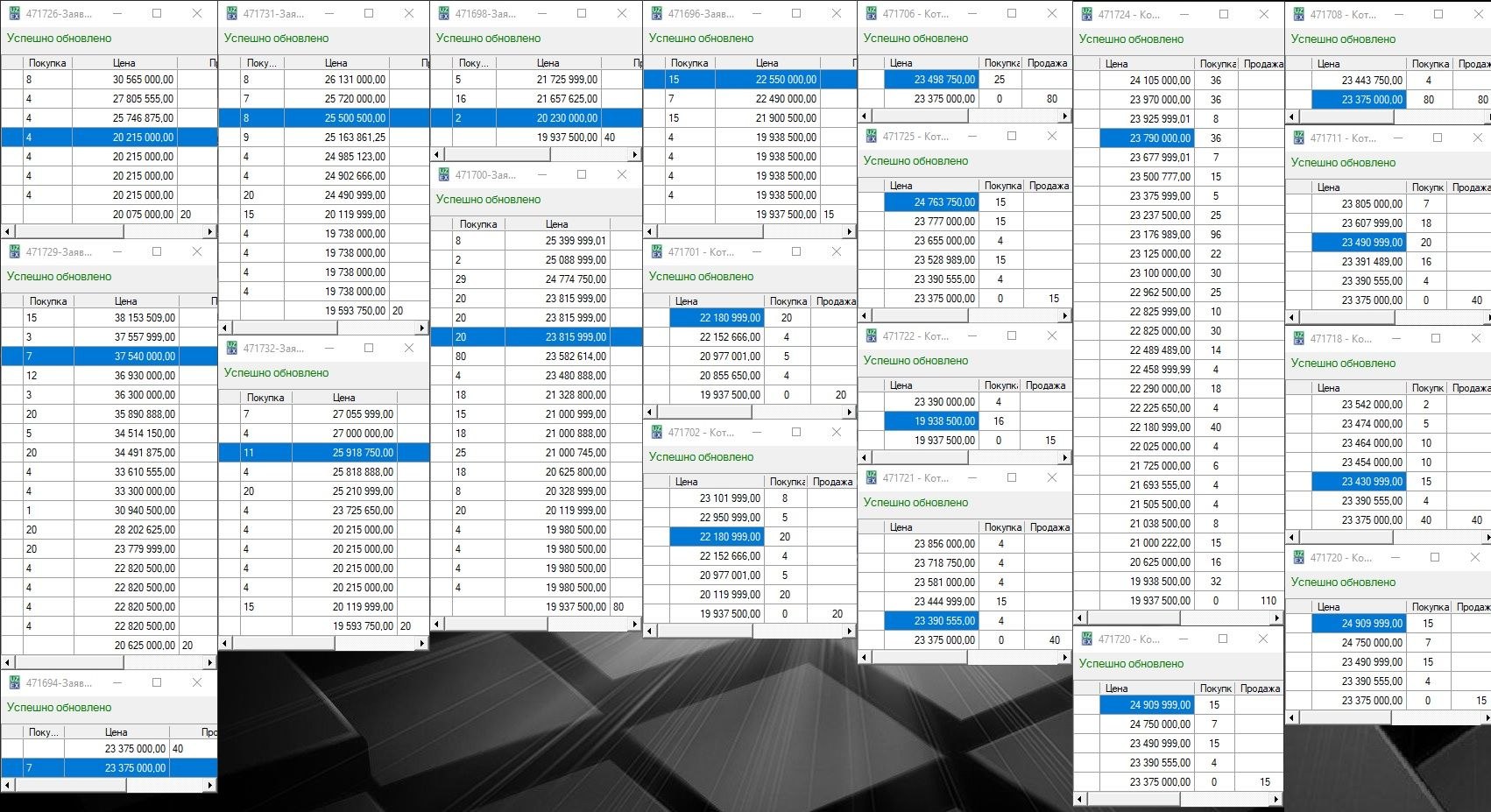Screen dimensions: 1491x812
Task: Click the app icon of window 471694
Action: coord(14,683)
